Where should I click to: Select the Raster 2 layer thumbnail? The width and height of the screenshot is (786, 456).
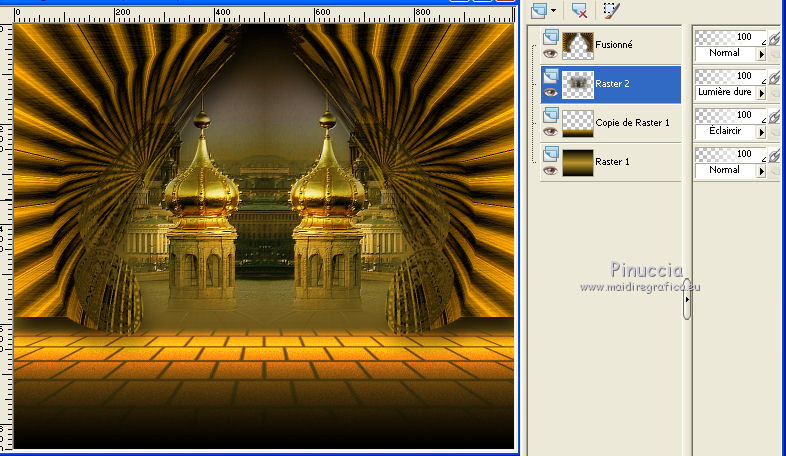pyautogui.click(x=577, y=85)
